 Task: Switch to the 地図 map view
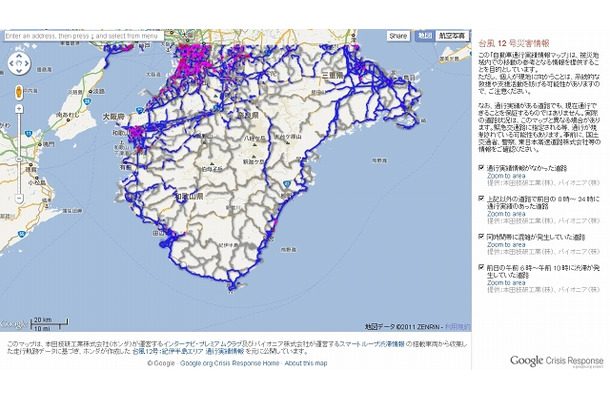point(424,36)
